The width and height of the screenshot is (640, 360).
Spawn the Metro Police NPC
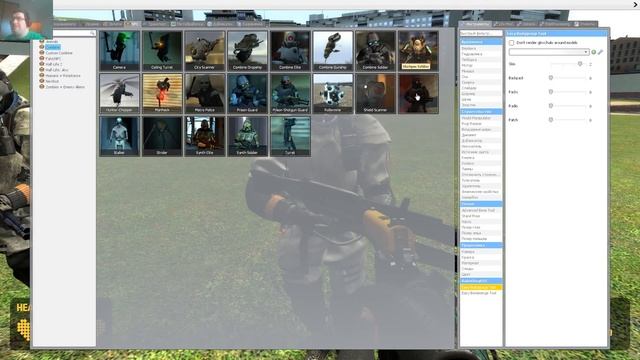click(204, 93)
